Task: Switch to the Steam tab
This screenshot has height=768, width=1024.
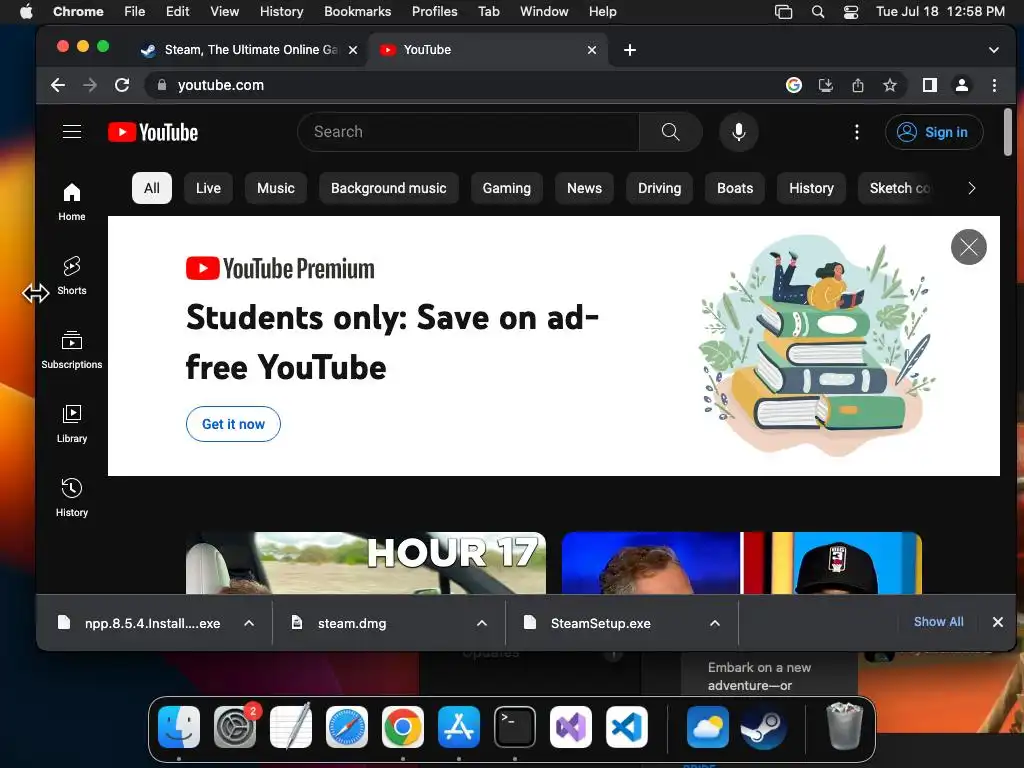Action: point(250,50)
